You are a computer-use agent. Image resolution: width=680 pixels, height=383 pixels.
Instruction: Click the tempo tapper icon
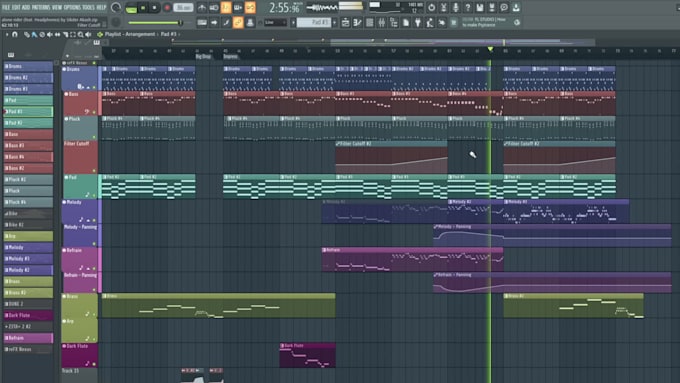[x=430, y=23]
